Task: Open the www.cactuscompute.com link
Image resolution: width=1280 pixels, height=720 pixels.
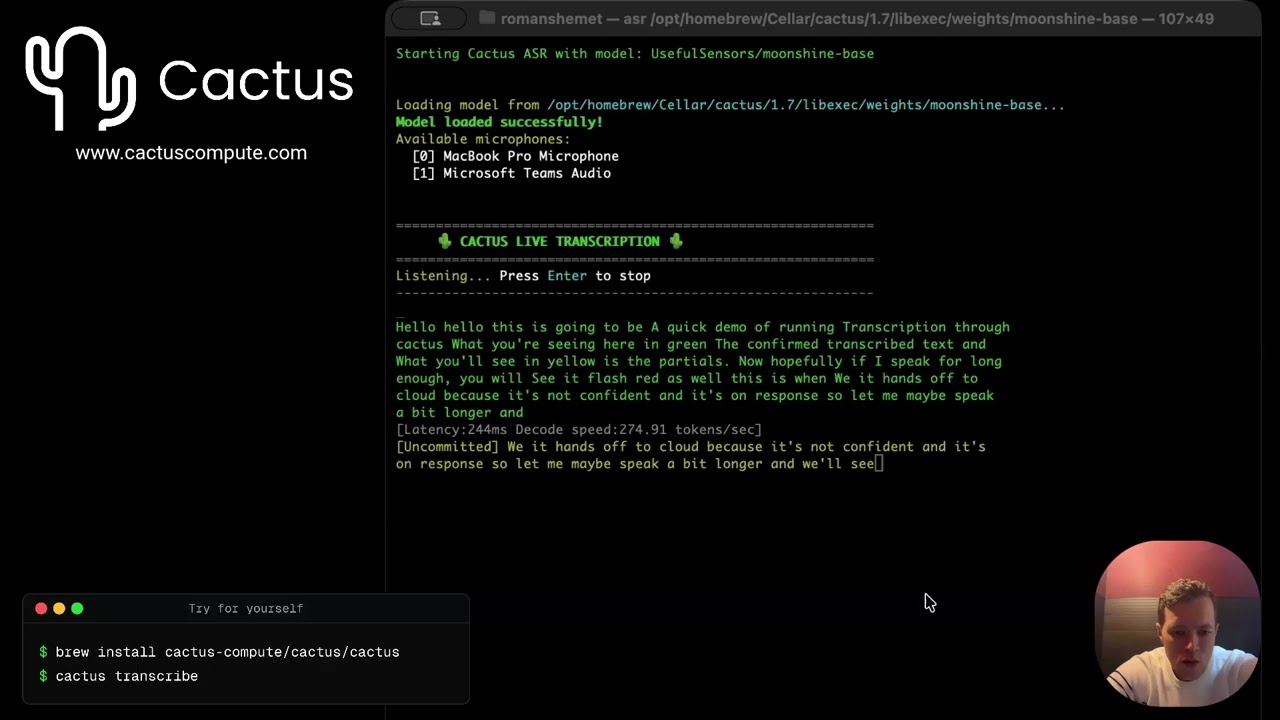Action: [x=191, y=153]
